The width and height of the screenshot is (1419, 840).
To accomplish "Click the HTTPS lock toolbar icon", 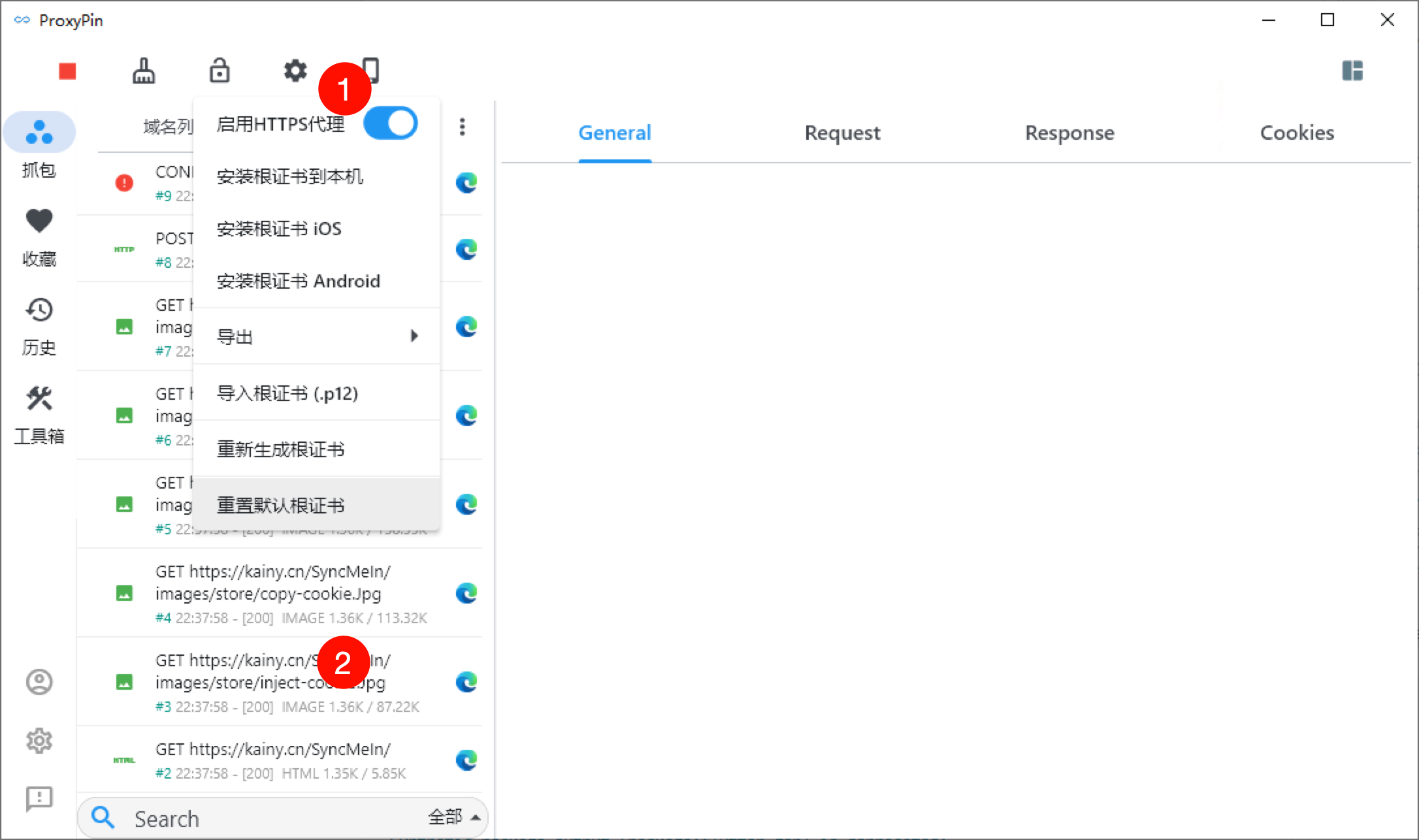I will [220, 71].
